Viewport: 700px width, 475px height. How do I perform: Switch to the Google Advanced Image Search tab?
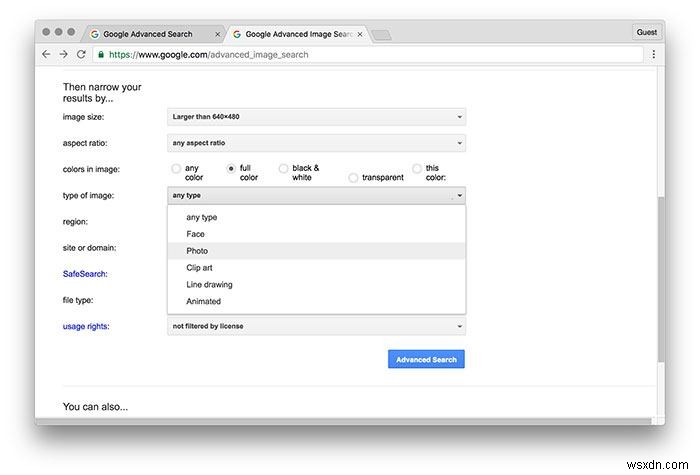(x=299, y=34)
